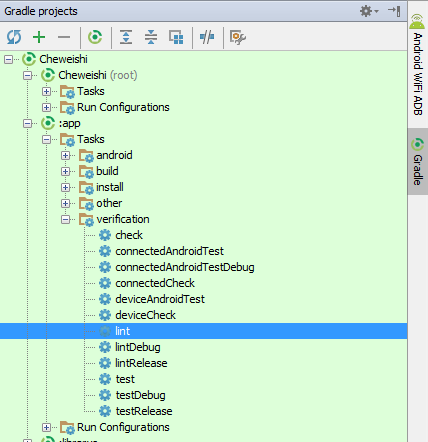Open Gradle panel gear options menu

click(369, 11)
